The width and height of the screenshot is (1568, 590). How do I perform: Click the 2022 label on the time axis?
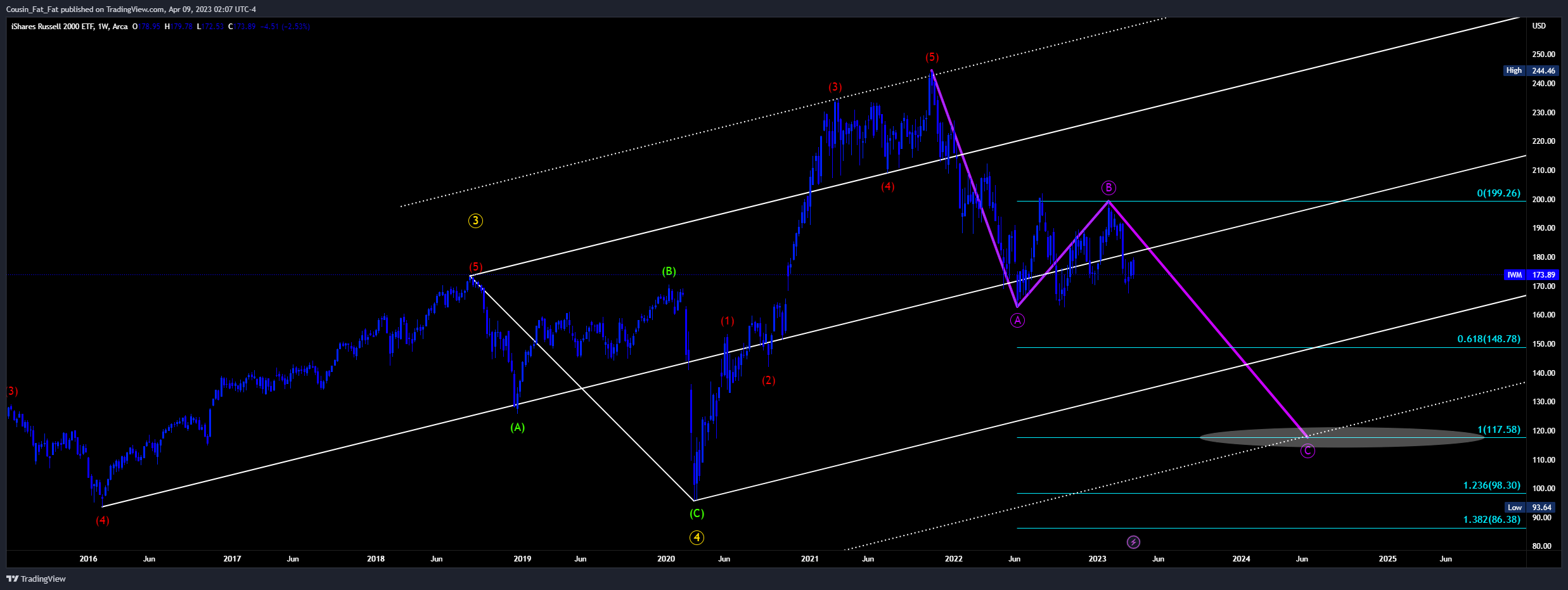click(x=953, y=559)
